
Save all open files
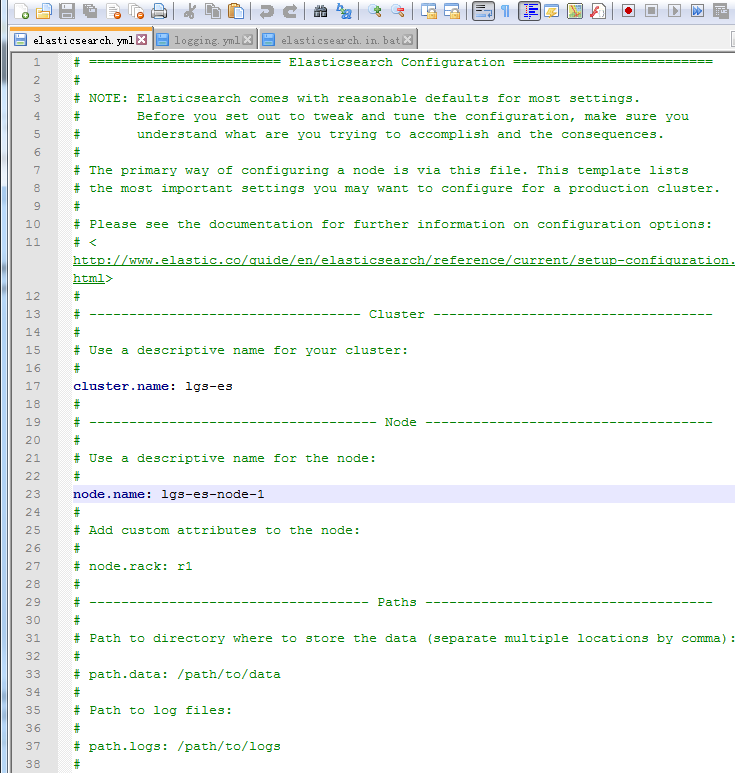point(90,11)
